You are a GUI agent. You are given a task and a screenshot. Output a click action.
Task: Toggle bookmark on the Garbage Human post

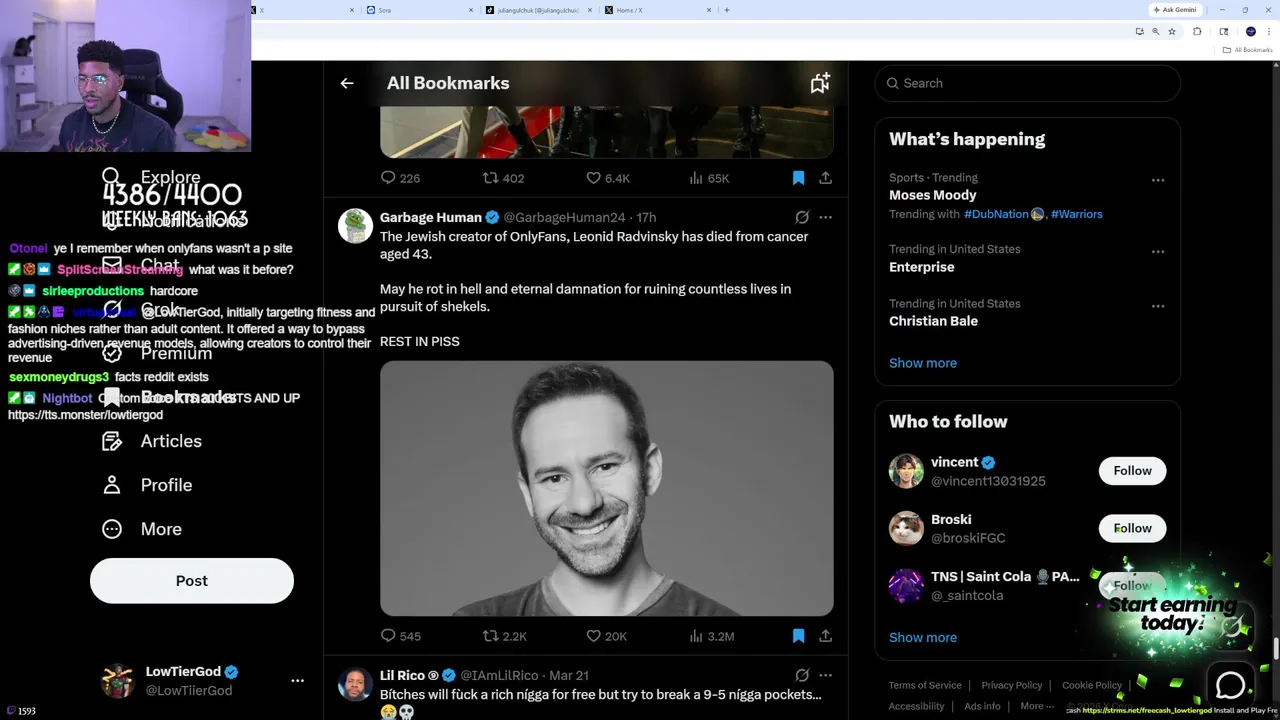[x=798, y=636]
